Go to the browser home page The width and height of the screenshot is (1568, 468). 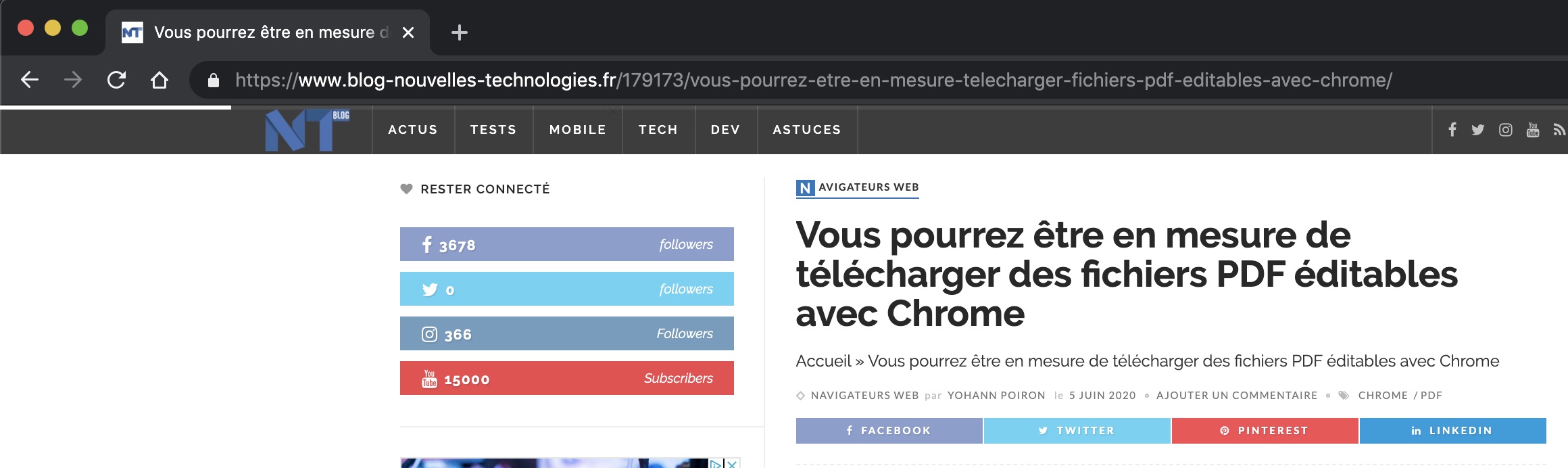click(160, 80)
